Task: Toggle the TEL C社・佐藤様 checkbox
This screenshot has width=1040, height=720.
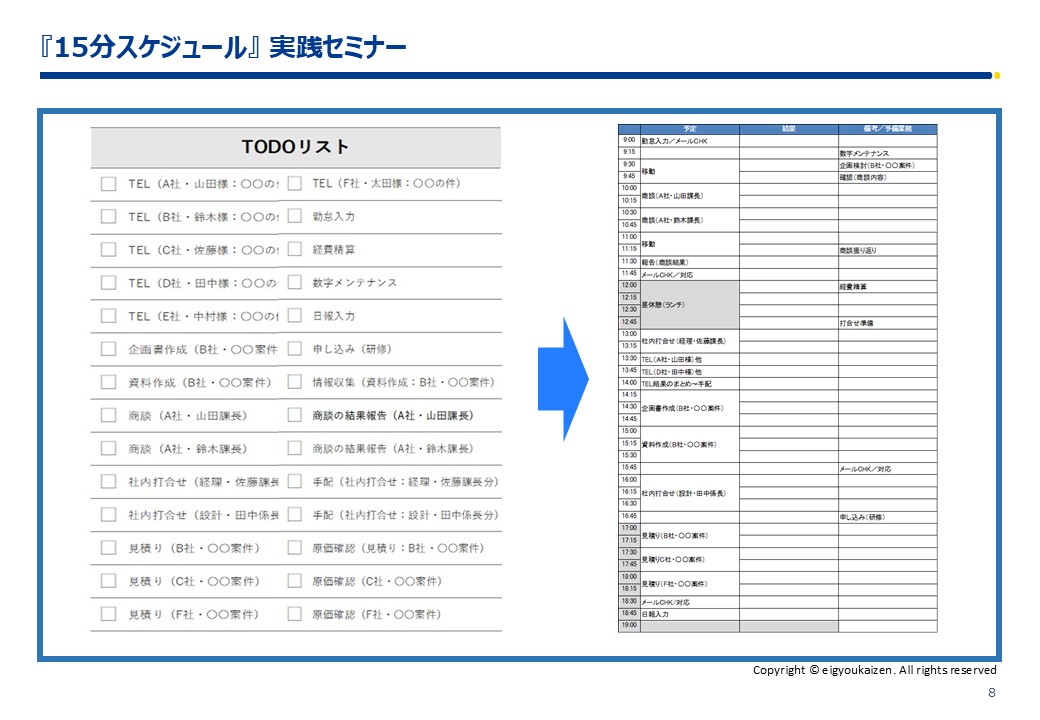Action: point(109,250)
